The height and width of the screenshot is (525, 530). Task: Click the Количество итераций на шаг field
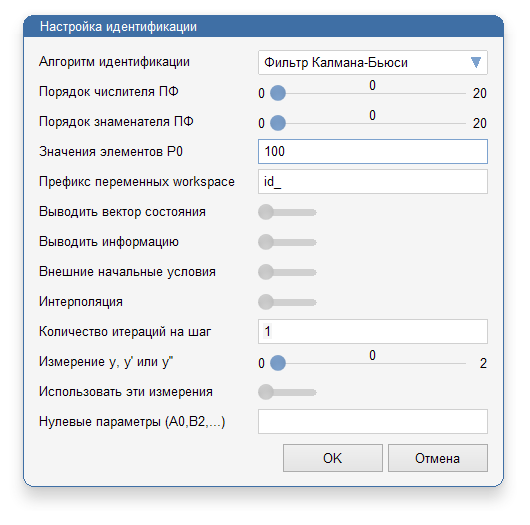(x=372, y=331)
